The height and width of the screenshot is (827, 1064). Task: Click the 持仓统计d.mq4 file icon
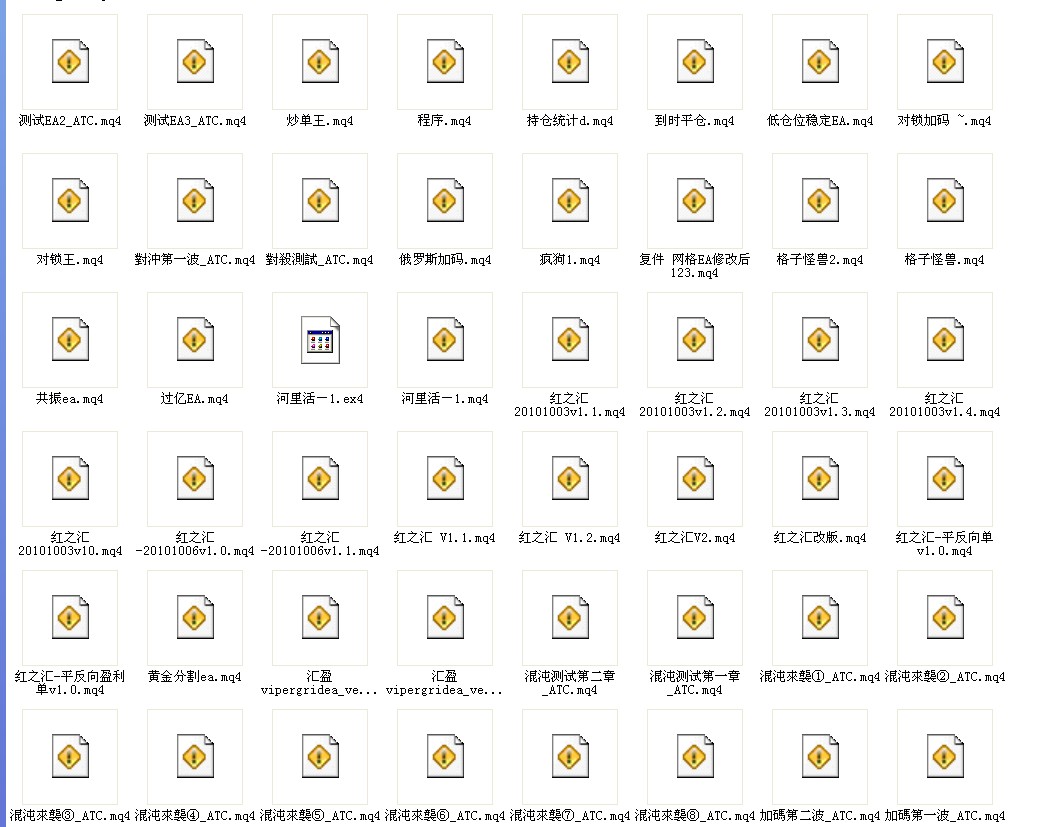coord(569,62)
